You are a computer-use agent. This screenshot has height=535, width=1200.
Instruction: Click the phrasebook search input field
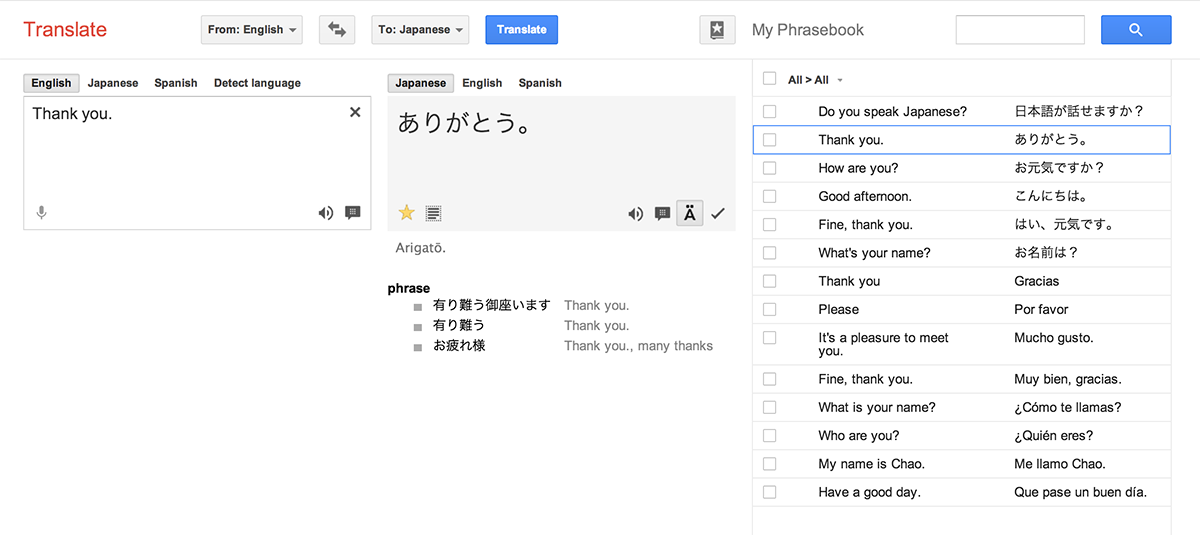point(1020,30)
